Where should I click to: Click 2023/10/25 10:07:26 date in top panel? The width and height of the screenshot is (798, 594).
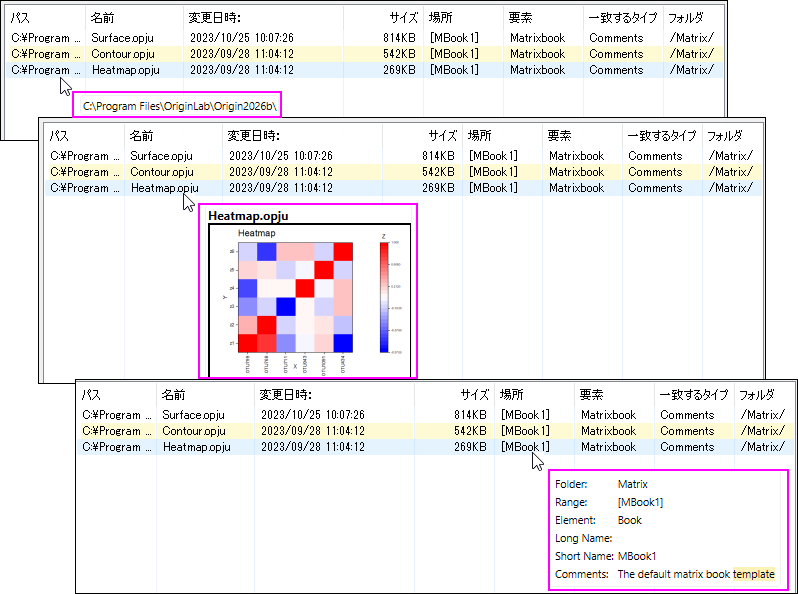(242, 38)
